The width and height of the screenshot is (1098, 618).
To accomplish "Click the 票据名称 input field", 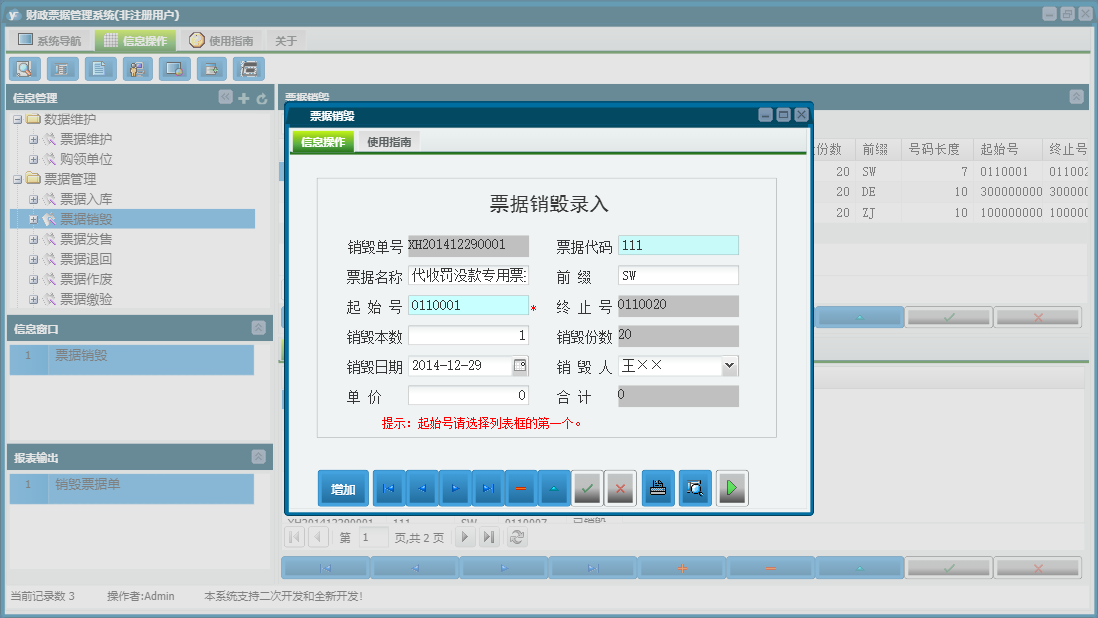I will click(468, 275).
